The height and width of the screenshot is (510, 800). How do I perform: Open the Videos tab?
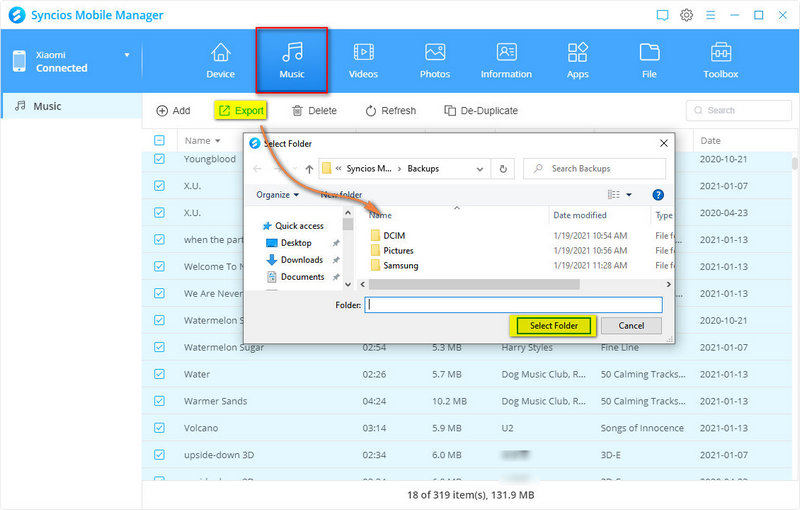click(x=363, y=61)
